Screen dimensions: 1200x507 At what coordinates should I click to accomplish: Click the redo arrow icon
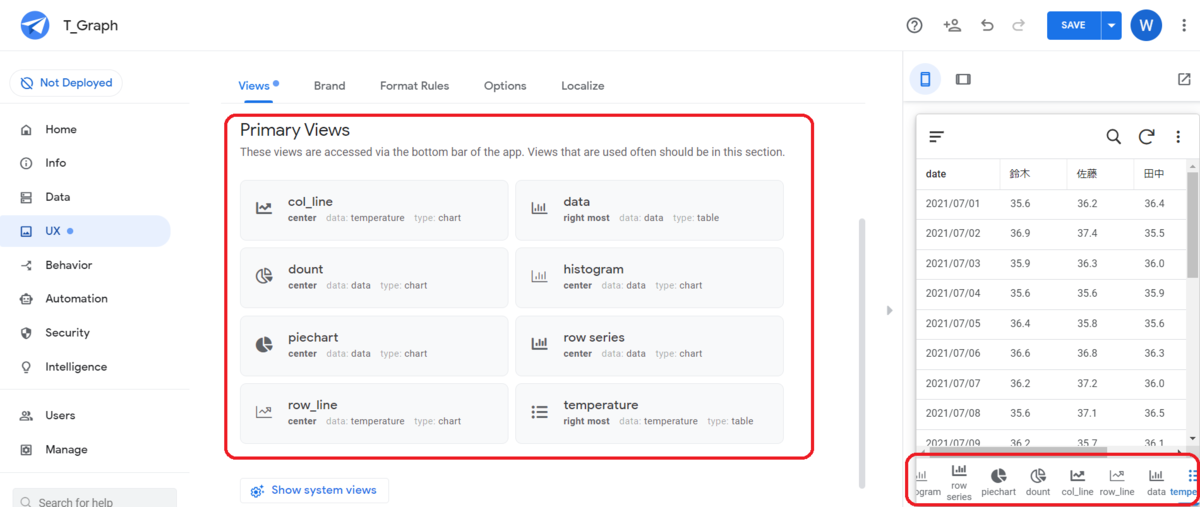pyautogui.click(x=1019, y=25)
